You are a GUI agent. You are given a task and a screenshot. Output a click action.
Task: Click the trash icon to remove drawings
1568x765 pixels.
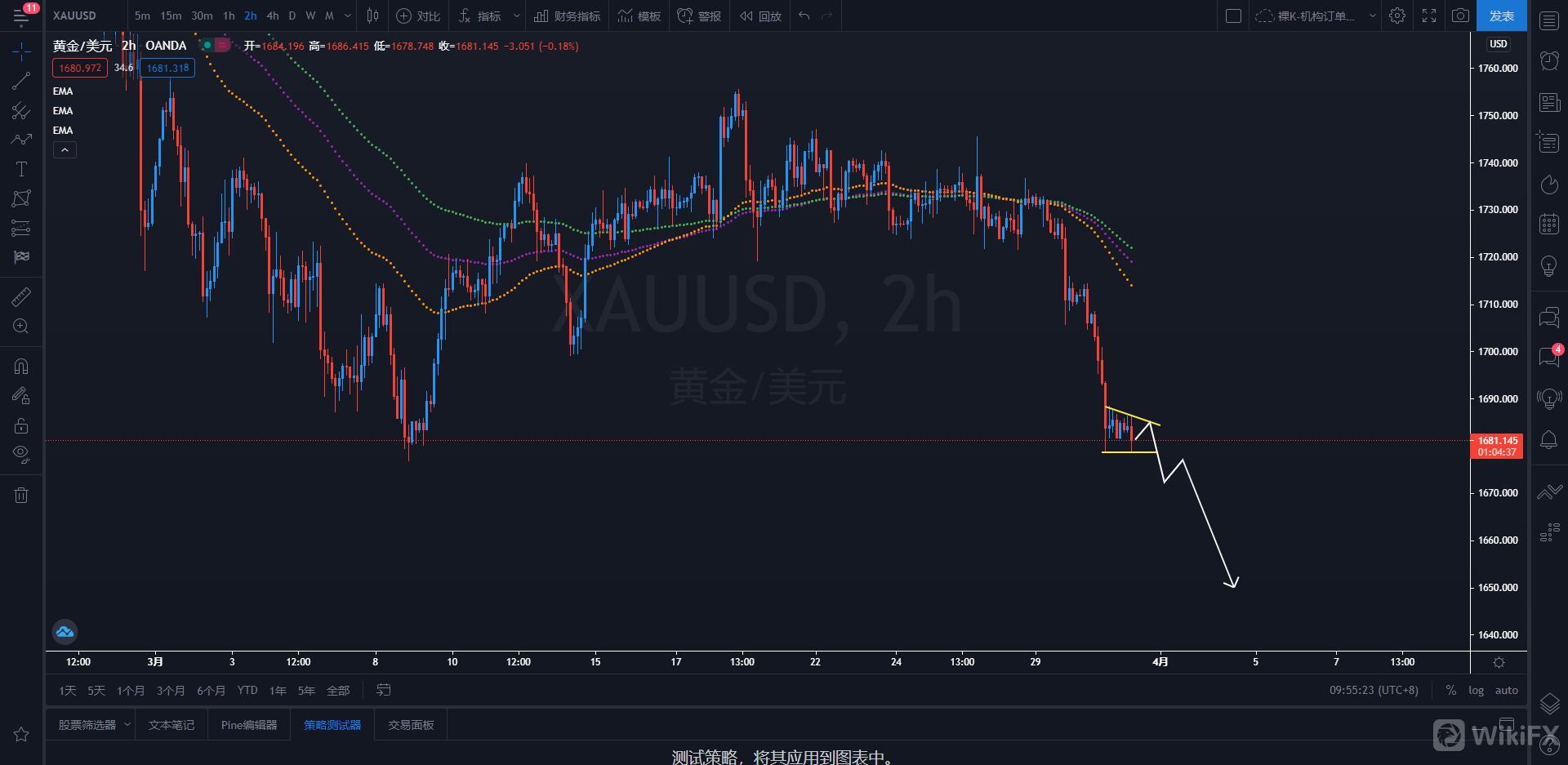(21, 495)
